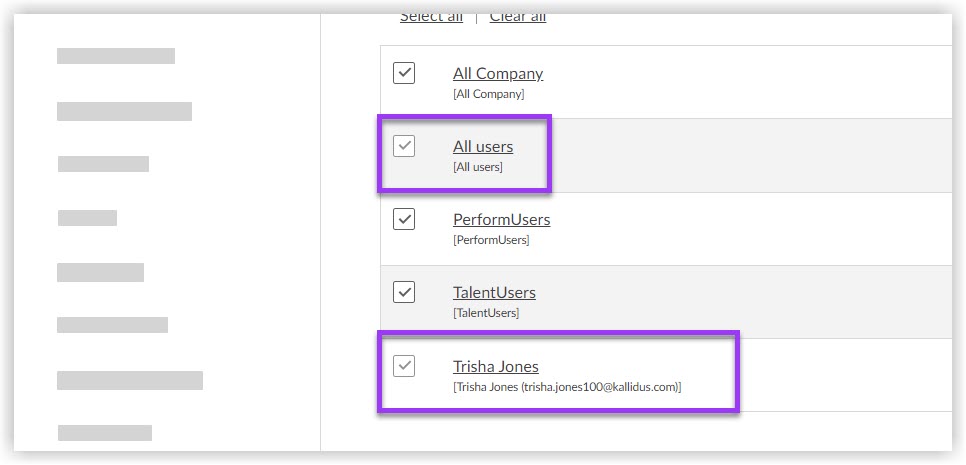Uncheck the All Company checkbox
The height and width of the screenshot is (465, 966).
(404, 73)
